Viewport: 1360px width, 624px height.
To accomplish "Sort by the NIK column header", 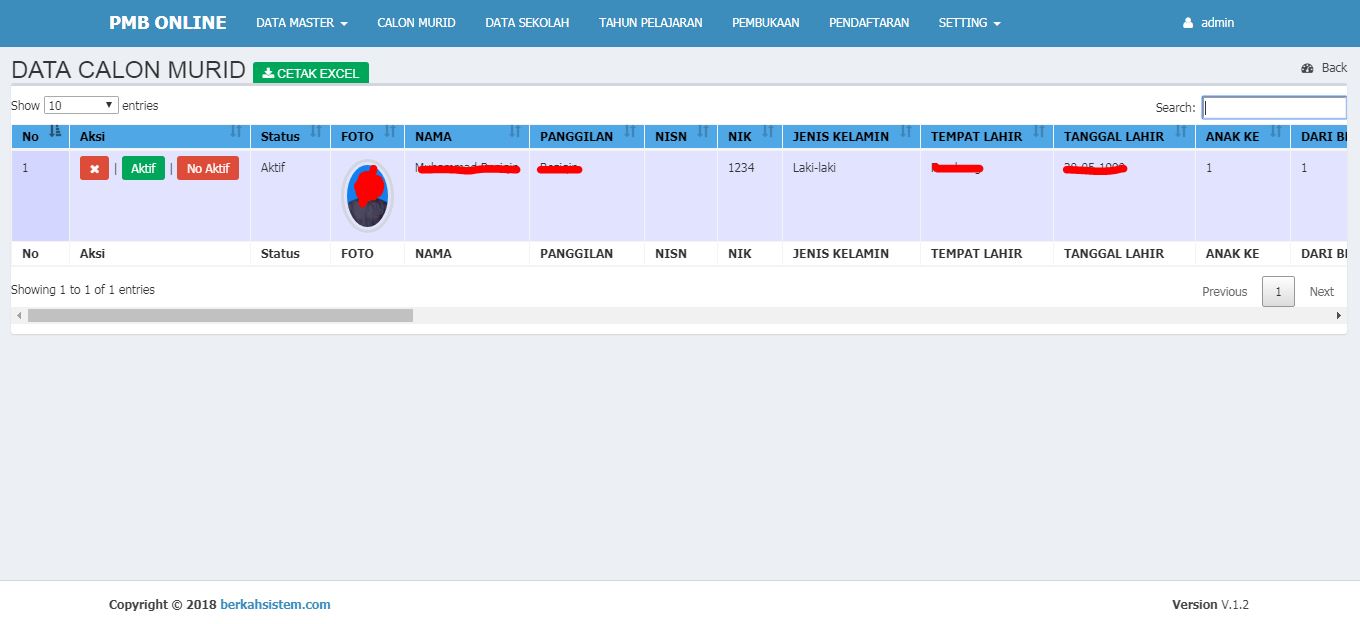I will (749, 136).
